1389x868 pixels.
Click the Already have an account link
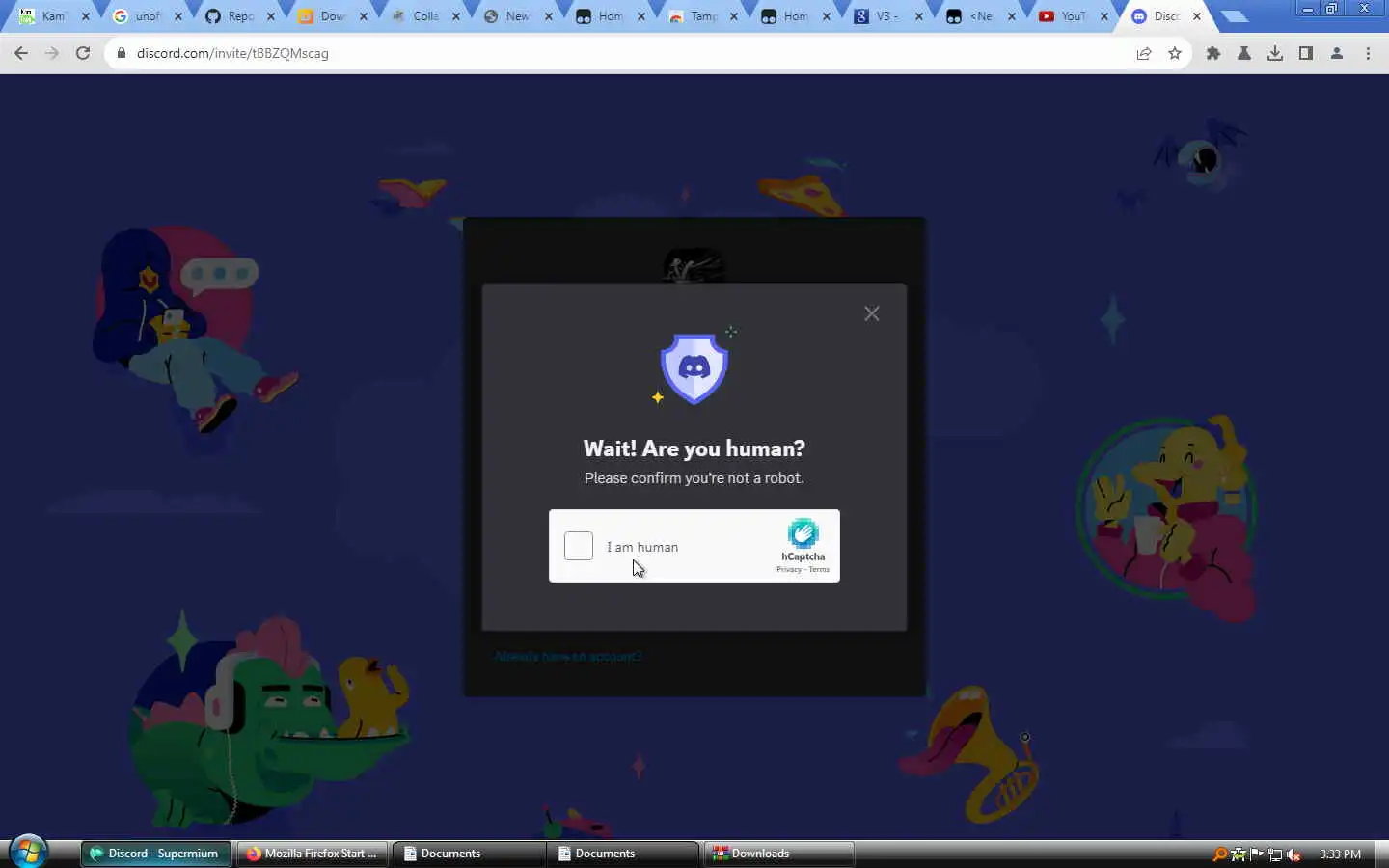[x=568, y=656]
